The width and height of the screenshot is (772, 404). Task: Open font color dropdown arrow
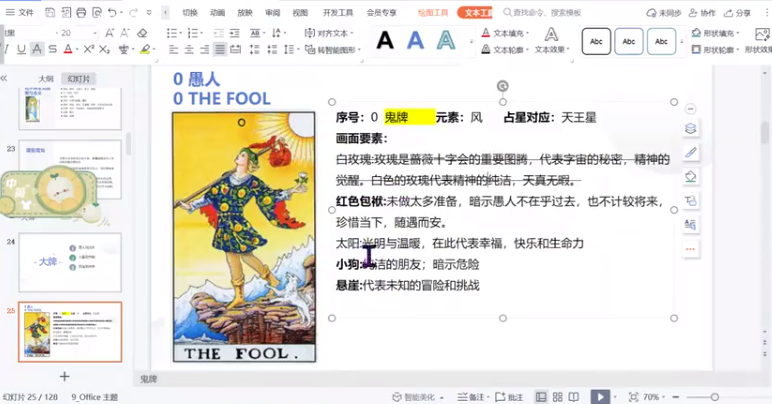[76, 49]
